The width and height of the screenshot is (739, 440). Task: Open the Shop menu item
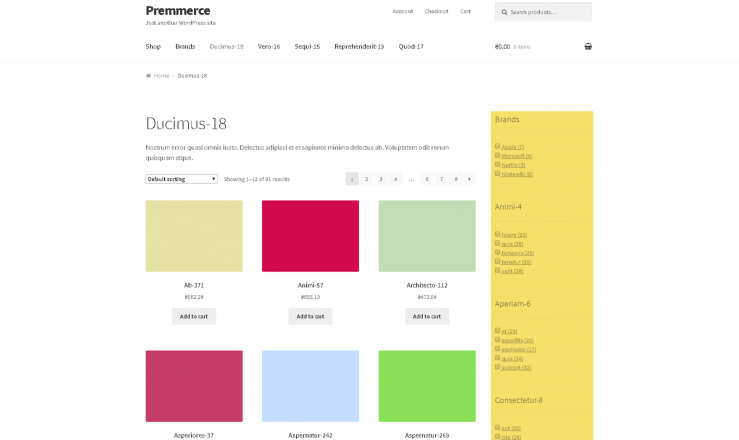pos(153,47)
